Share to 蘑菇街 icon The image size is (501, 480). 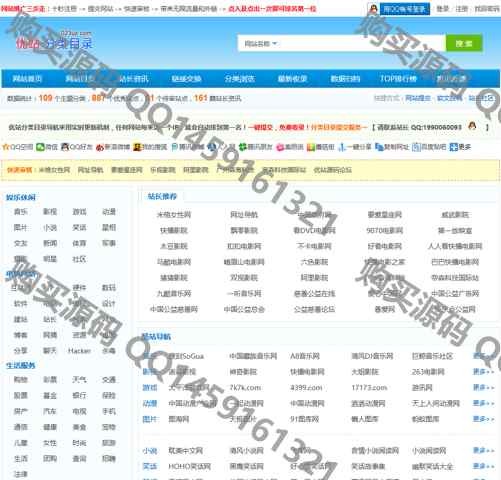(311, 147)
